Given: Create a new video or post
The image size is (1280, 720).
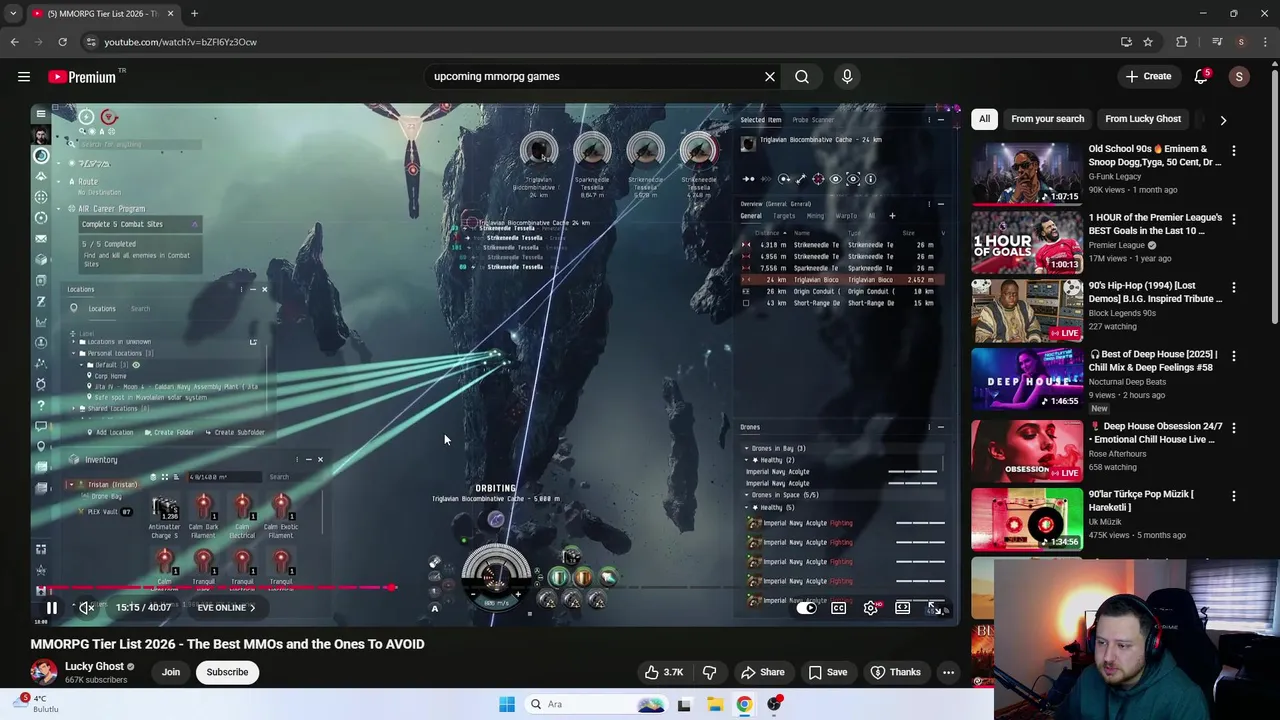Looking at the screenshot, I should pyautogui.click(x=1148, y=76).
